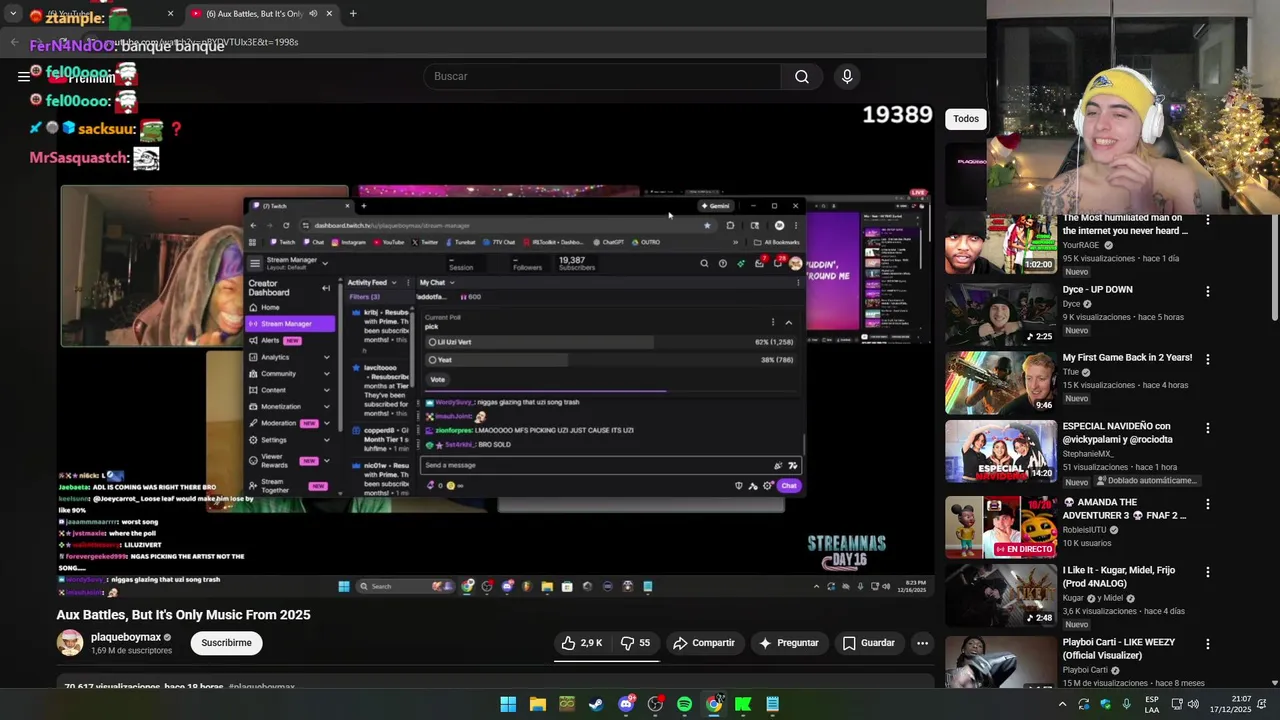The height and width of the screenshot is (720, 1280).
Task: Open the Preguntar AI button
Action: pos(789,643)
